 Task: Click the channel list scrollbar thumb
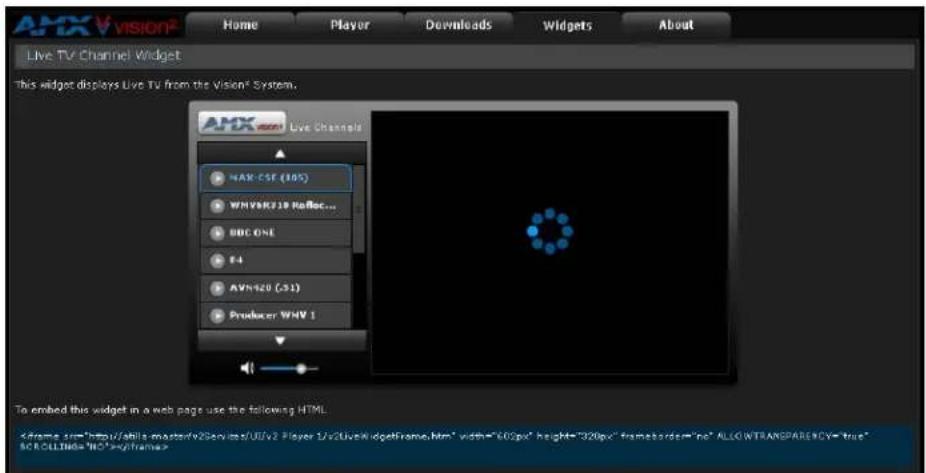click(x=358, y=209)
